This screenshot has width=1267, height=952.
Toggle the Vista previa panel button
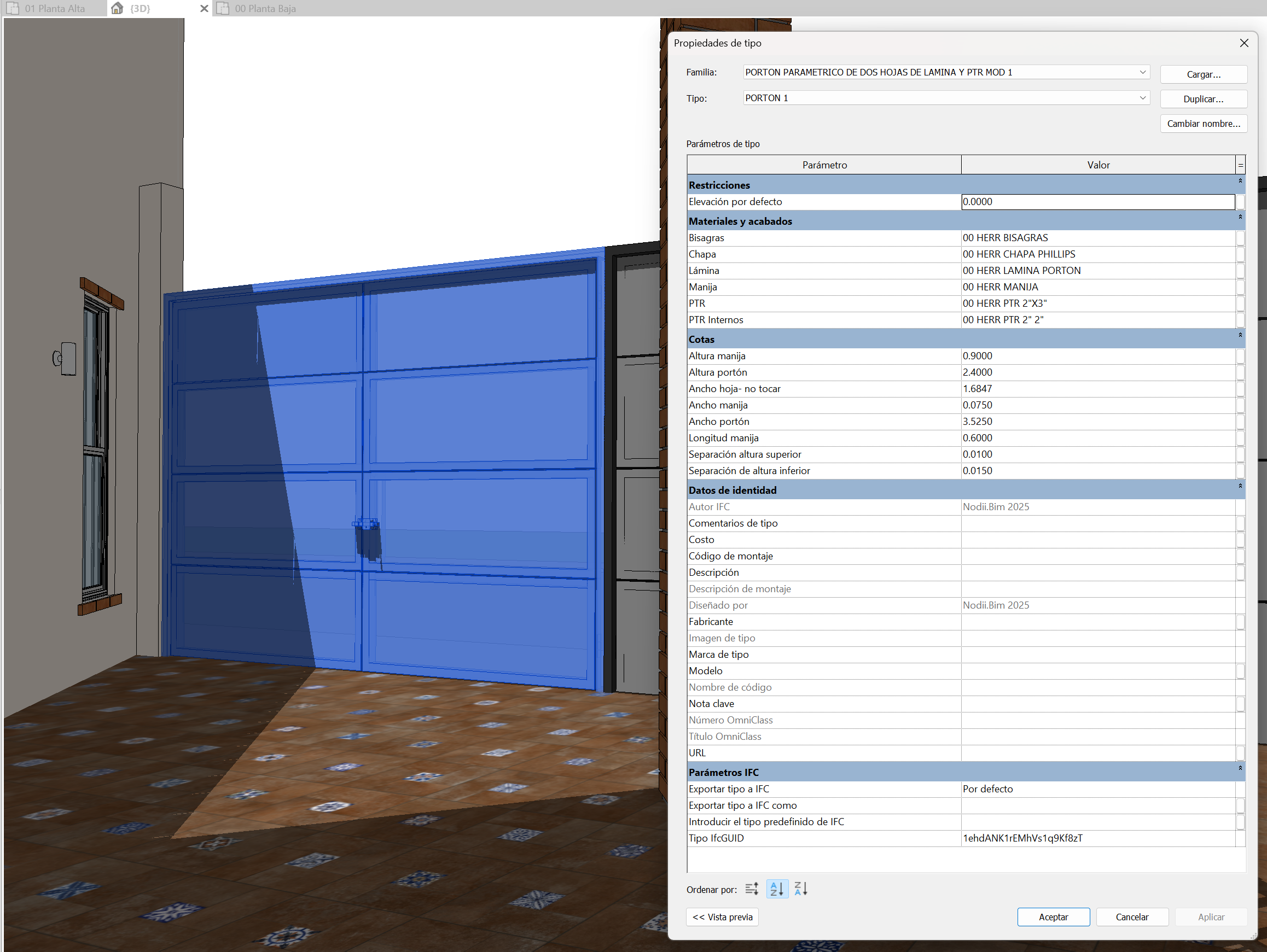[722, 917]
